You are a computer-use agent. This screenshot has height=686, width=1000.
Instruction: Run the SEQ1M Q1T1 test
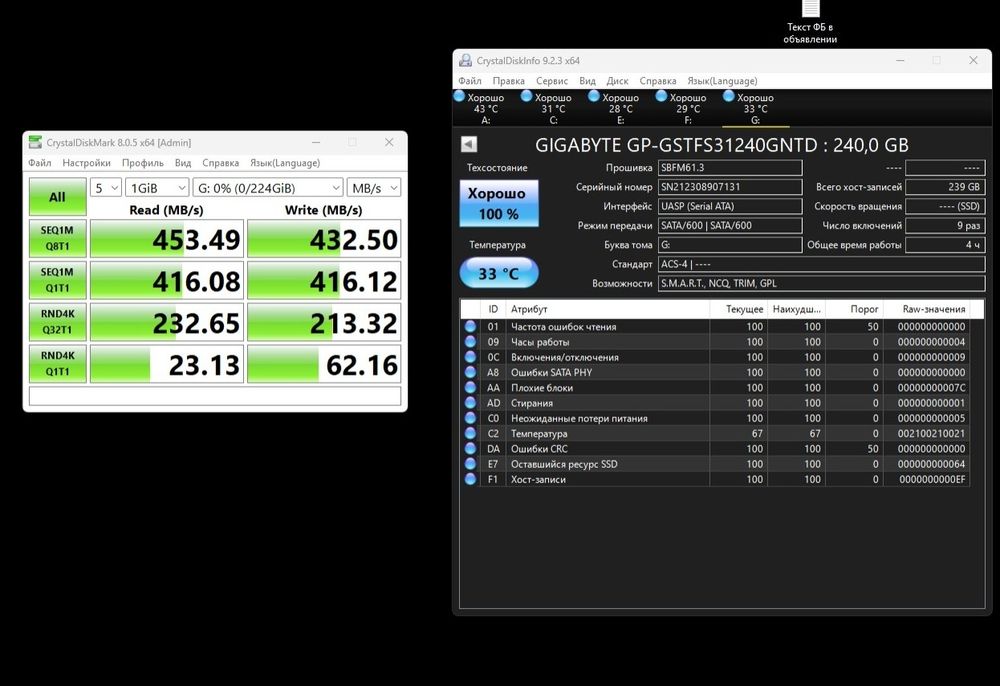tap(57, 280)
